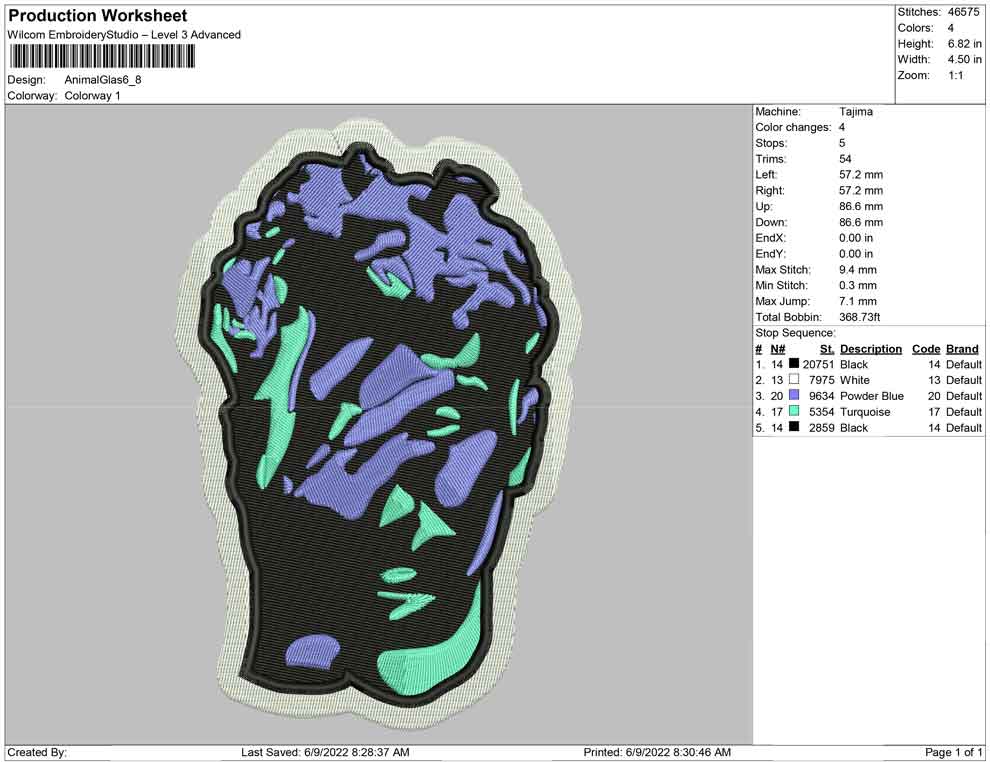Viewport: 990px width, 762px height.
Task: Click the 'Stops:' label
Action: pos(771,143)
